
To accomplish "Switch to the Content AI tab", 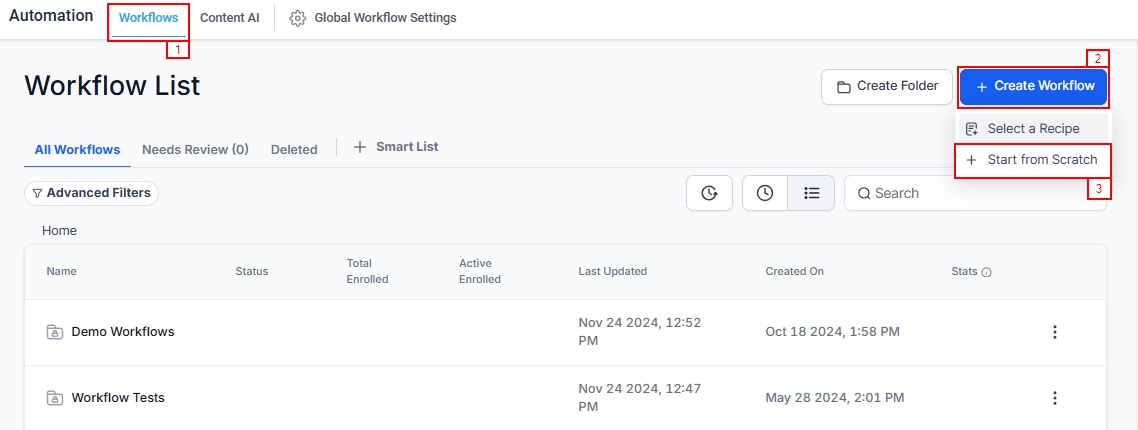I will (229, 18).
